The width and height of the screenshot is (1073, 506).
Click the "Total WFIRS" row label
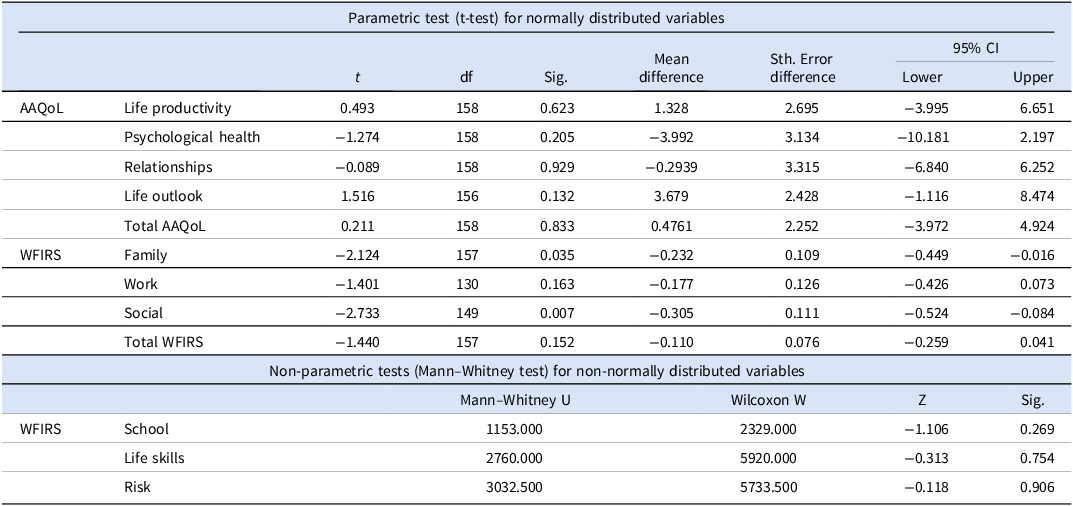(163, 342)
